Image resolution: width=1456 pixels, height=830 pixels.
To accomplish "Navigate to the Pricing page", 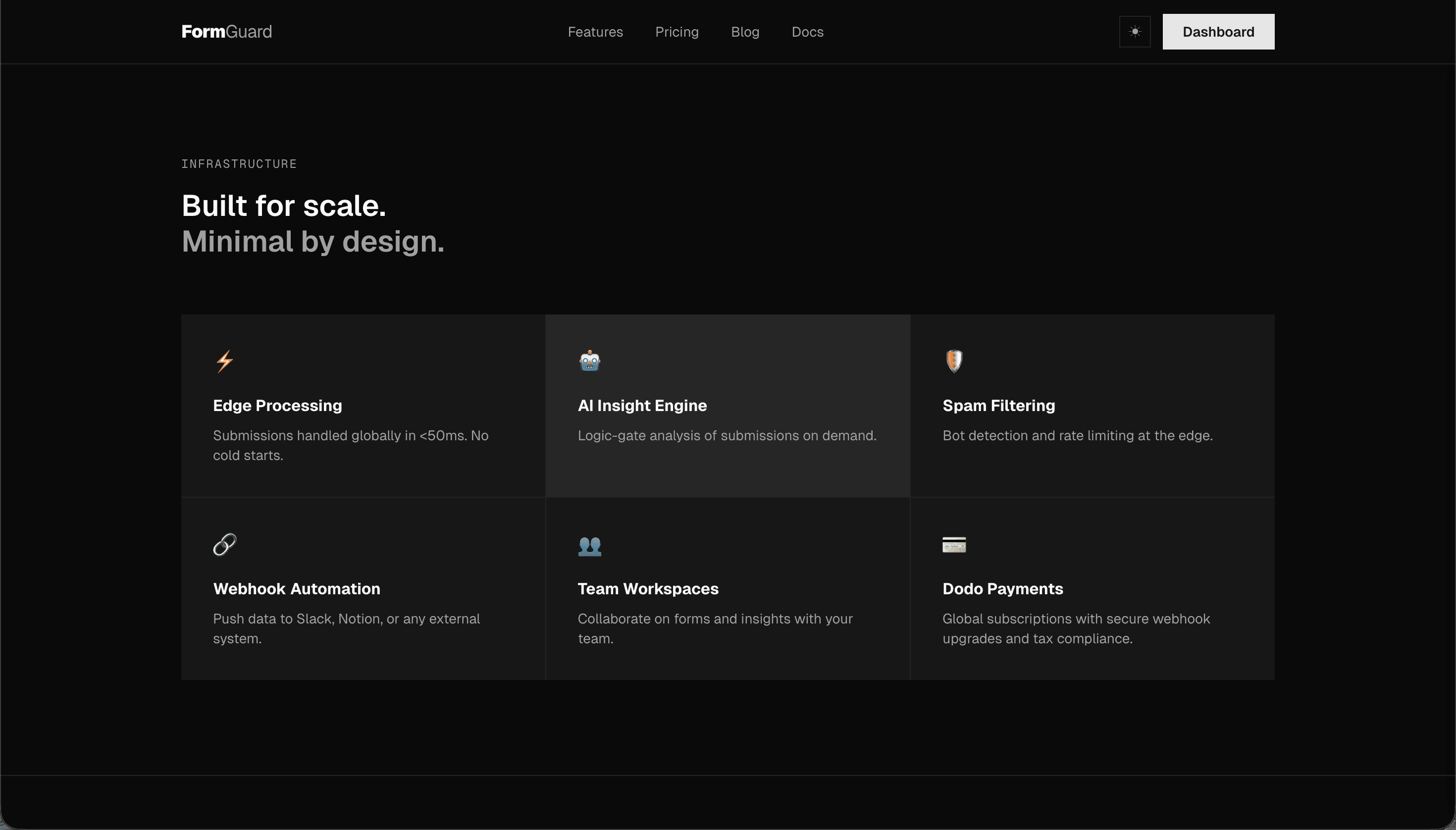I will point(676,32).
